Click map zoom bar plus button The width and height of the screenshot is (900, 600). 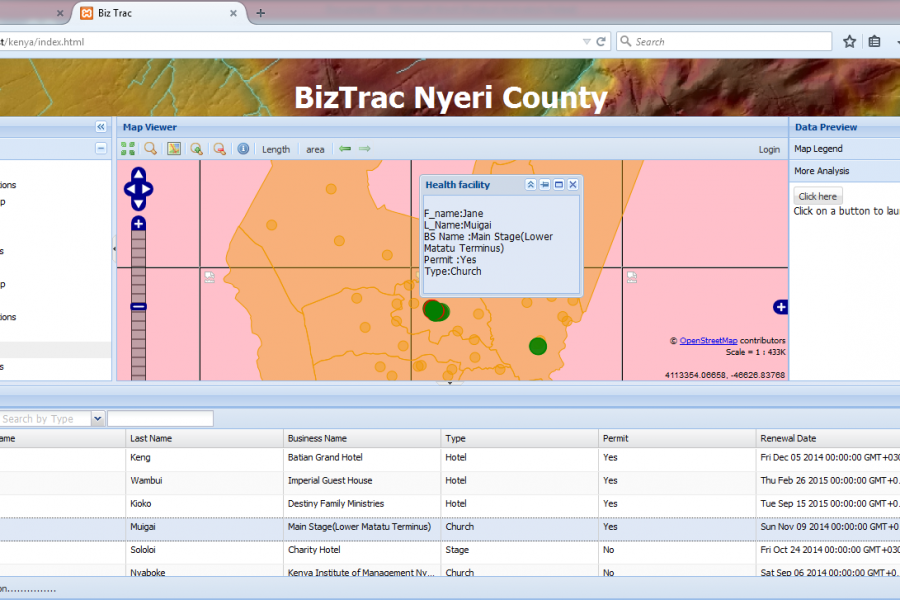click(x=138, y=223)
